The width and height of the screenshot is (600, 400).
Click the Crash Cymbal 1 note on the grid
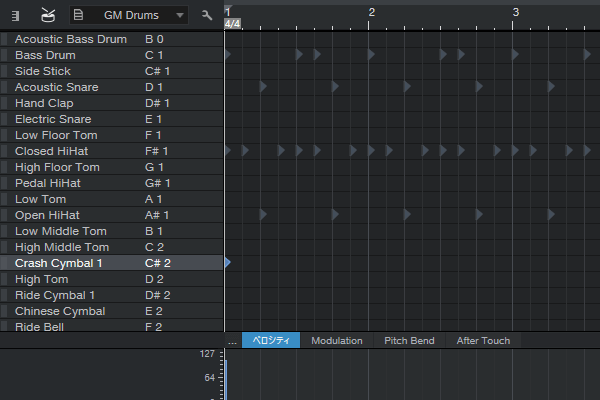(x=228, y=262)
